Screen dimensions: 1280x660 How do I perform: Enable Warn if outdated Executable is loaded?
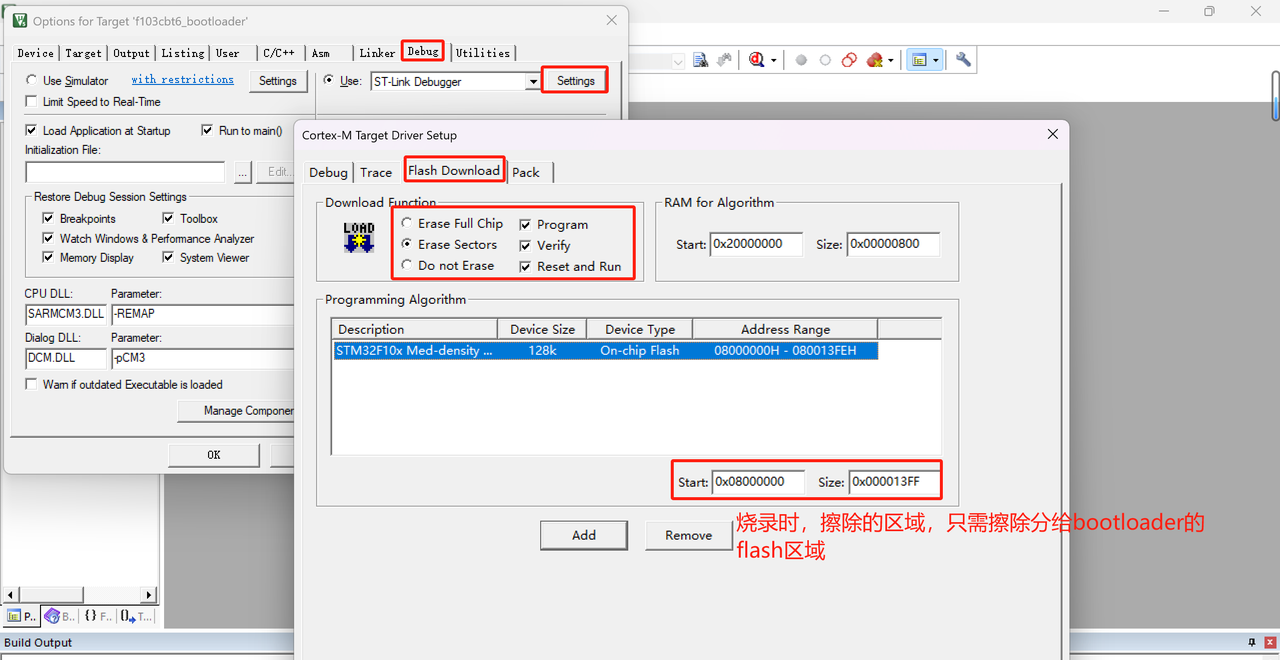pos(32,385)
